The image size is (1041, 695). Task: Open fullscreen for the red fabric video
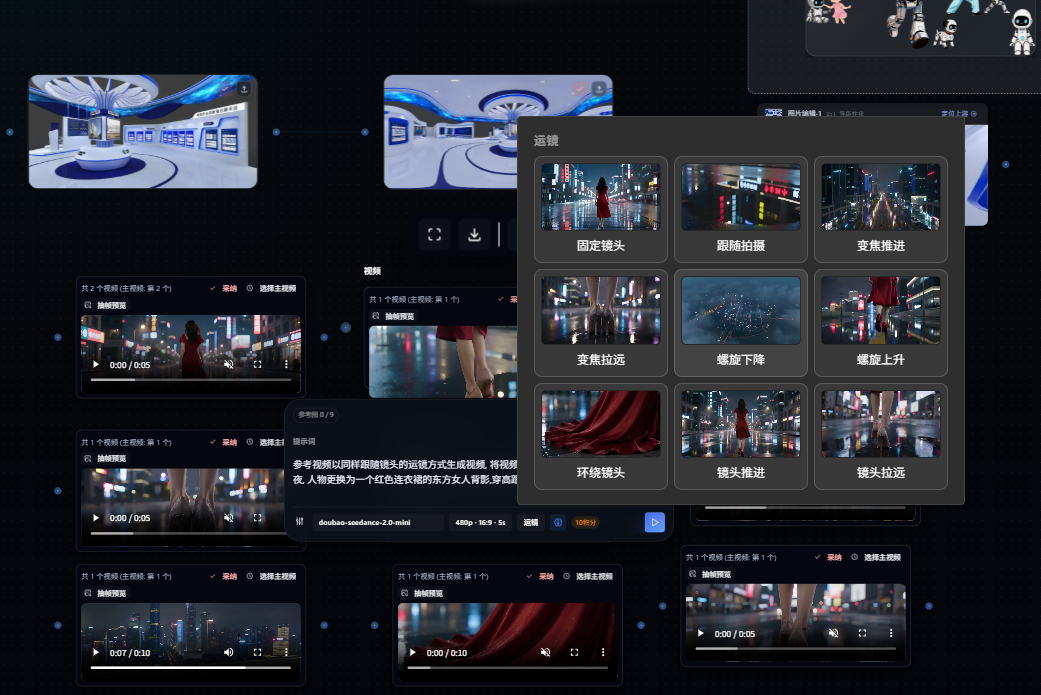pyautogui.click(x=574, y=653)
